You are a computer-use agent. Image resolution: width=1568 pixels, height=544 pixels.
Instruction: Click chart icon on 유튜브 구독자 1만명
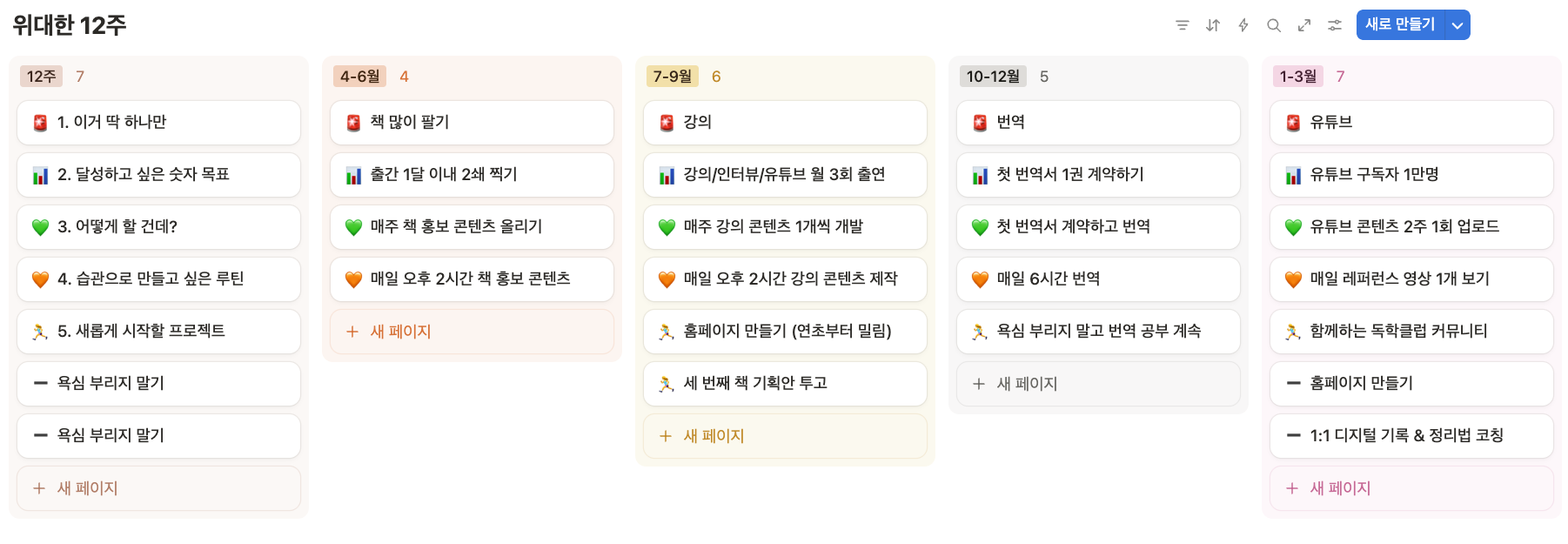(x=1293, y=175)
